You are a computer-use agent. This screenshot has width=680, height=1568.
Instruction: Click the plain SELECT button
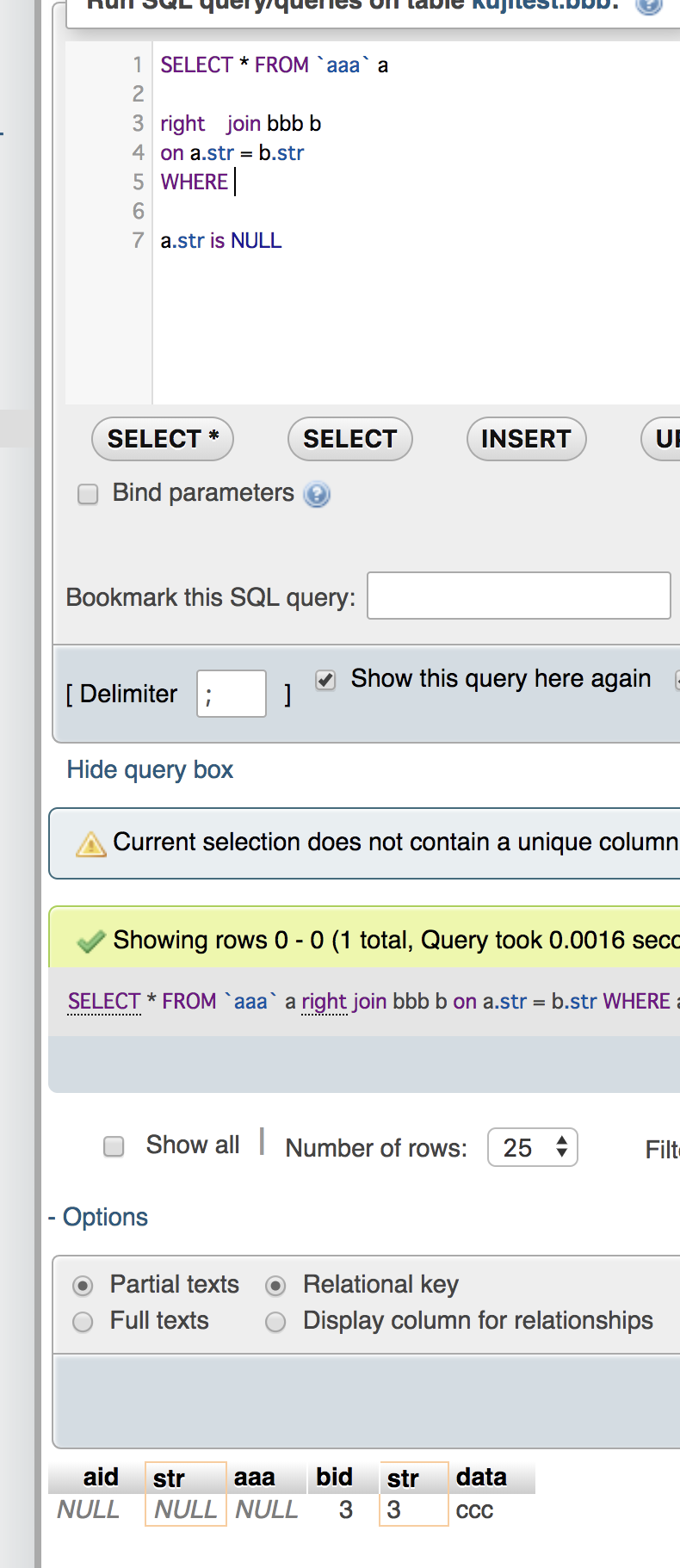coord(349,439)
